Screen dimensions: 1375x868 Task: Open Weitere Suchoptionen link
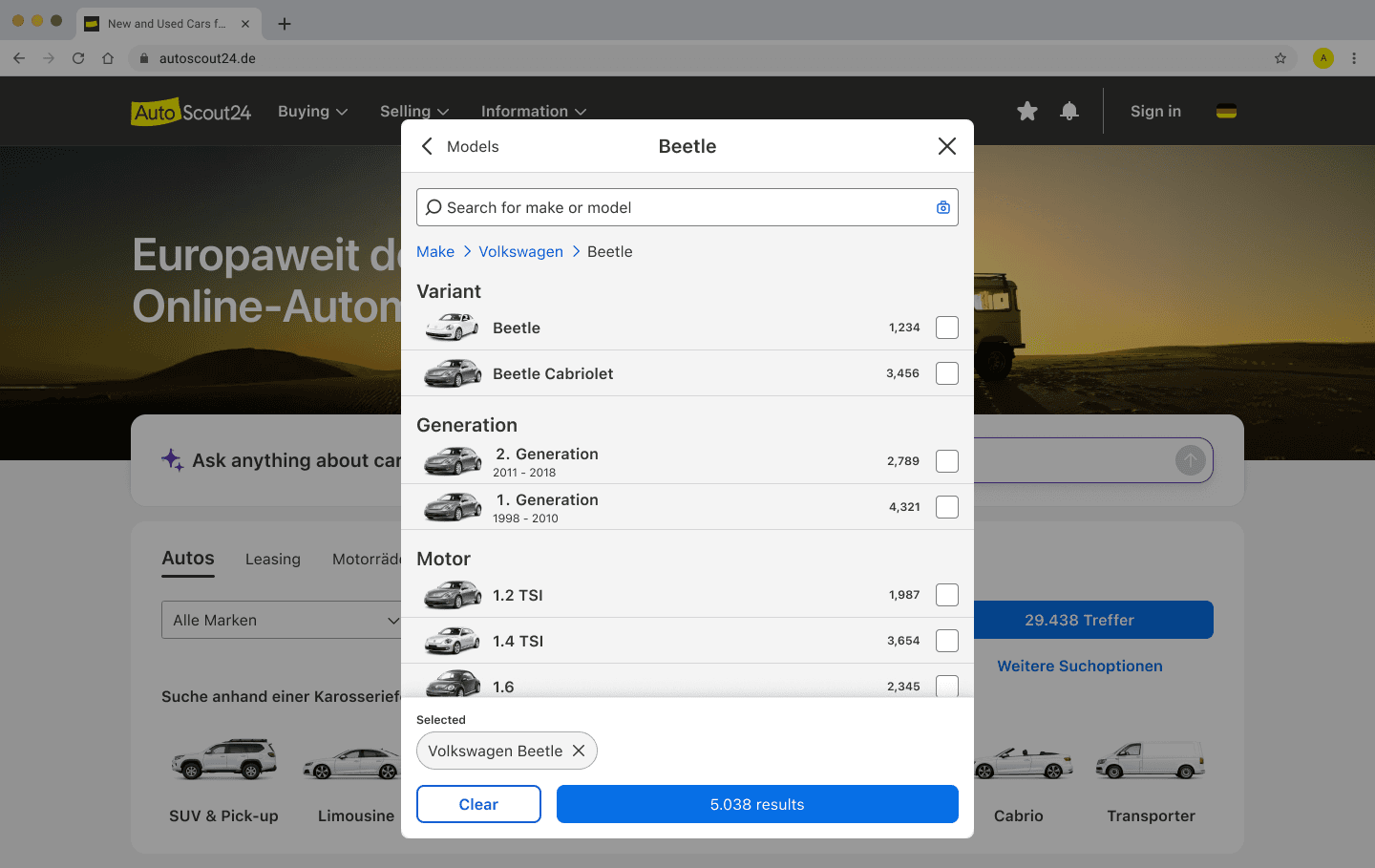(x=1080, y=666)
